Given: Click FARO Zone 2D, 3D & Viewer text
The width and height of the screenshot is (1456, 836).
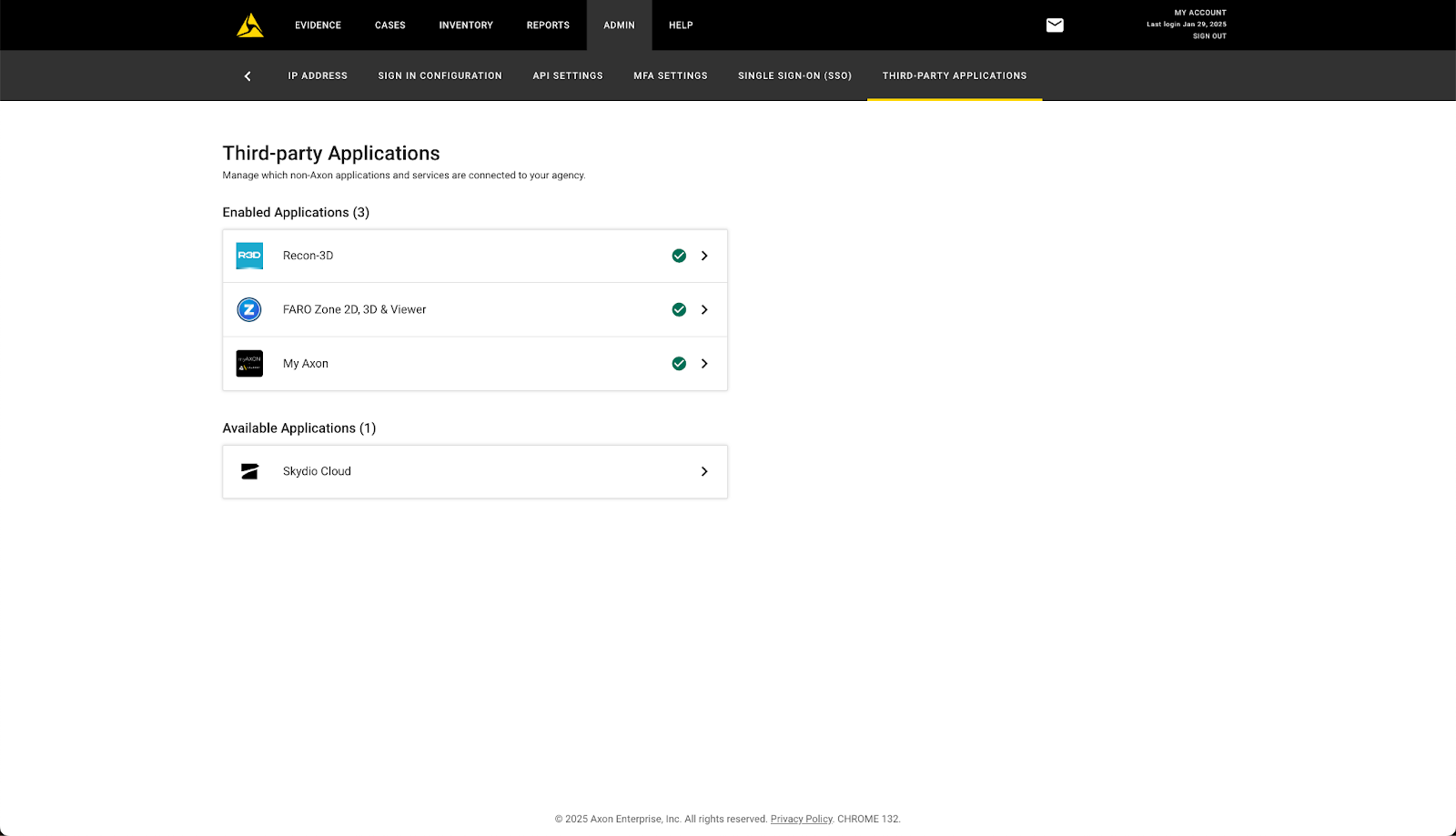Looking at the screenshot, I should [354, 309].
